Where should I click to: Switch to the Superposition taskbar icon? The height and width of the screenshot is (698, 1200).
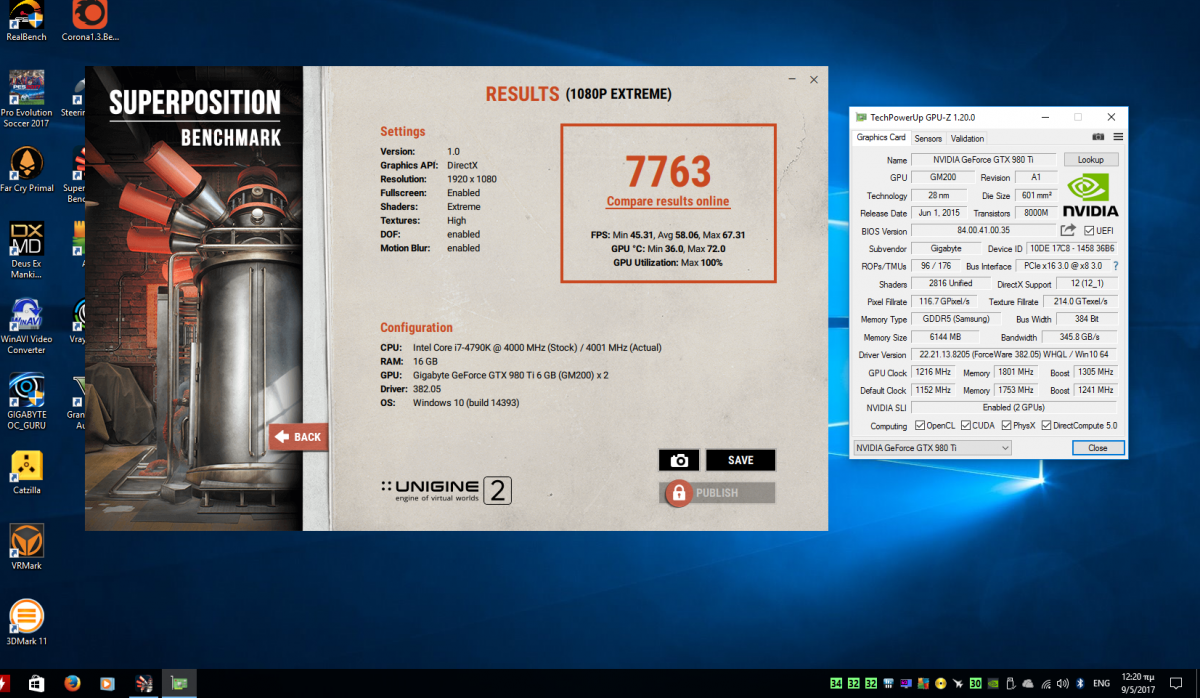coord(143,684)
